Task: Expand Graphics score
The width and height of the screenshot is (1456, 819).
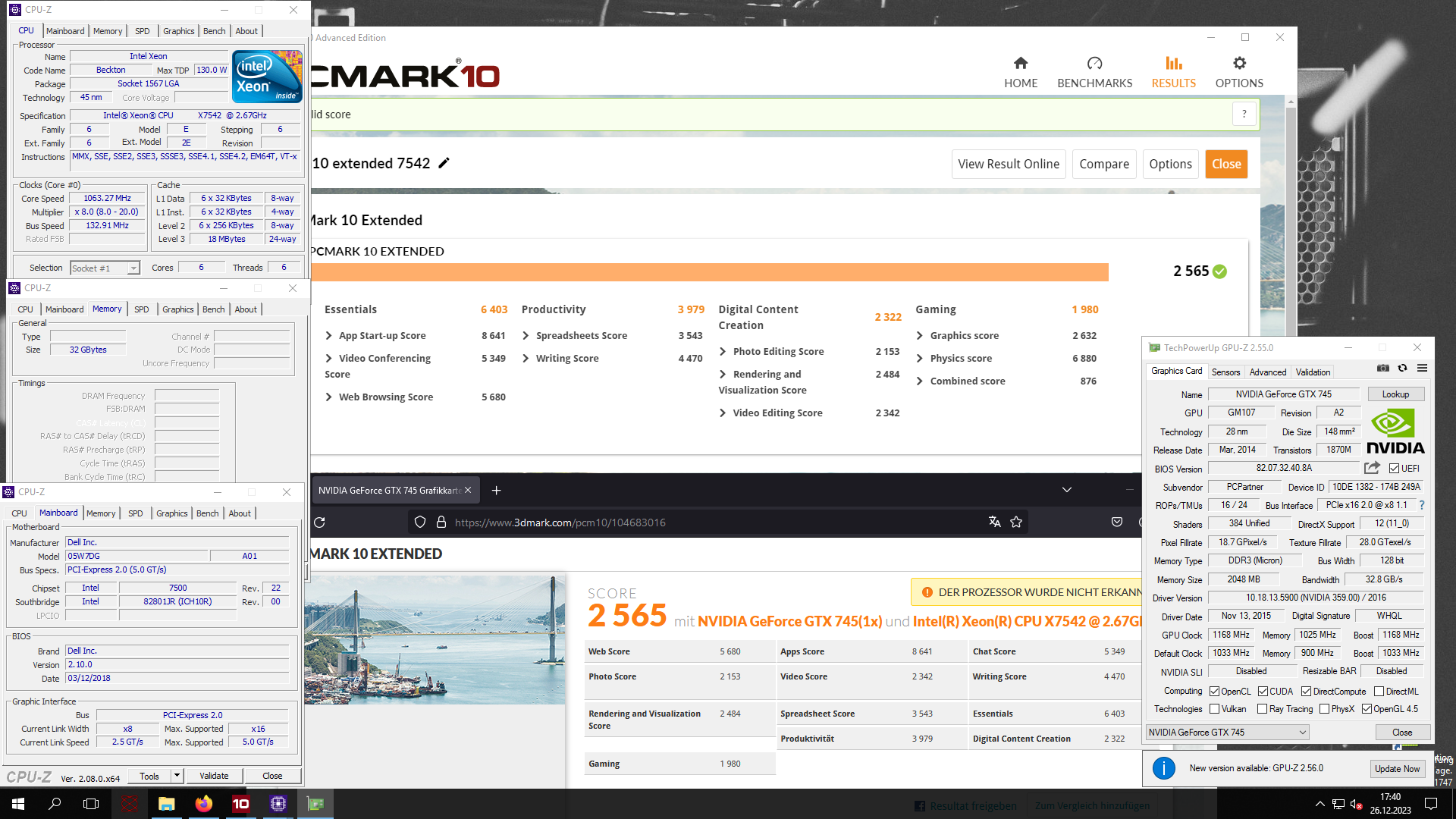Action: [920, 335]
